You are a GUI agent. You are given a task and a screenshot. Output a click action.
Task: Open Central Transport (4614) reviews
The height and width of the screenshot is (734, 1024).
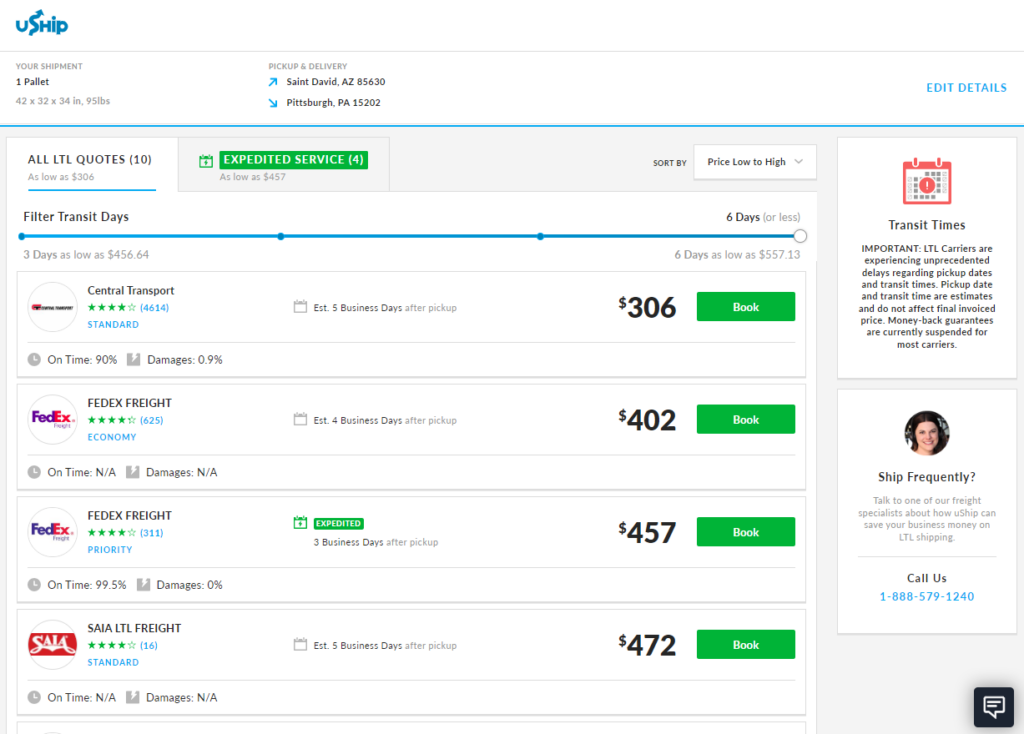coord(154,308)
